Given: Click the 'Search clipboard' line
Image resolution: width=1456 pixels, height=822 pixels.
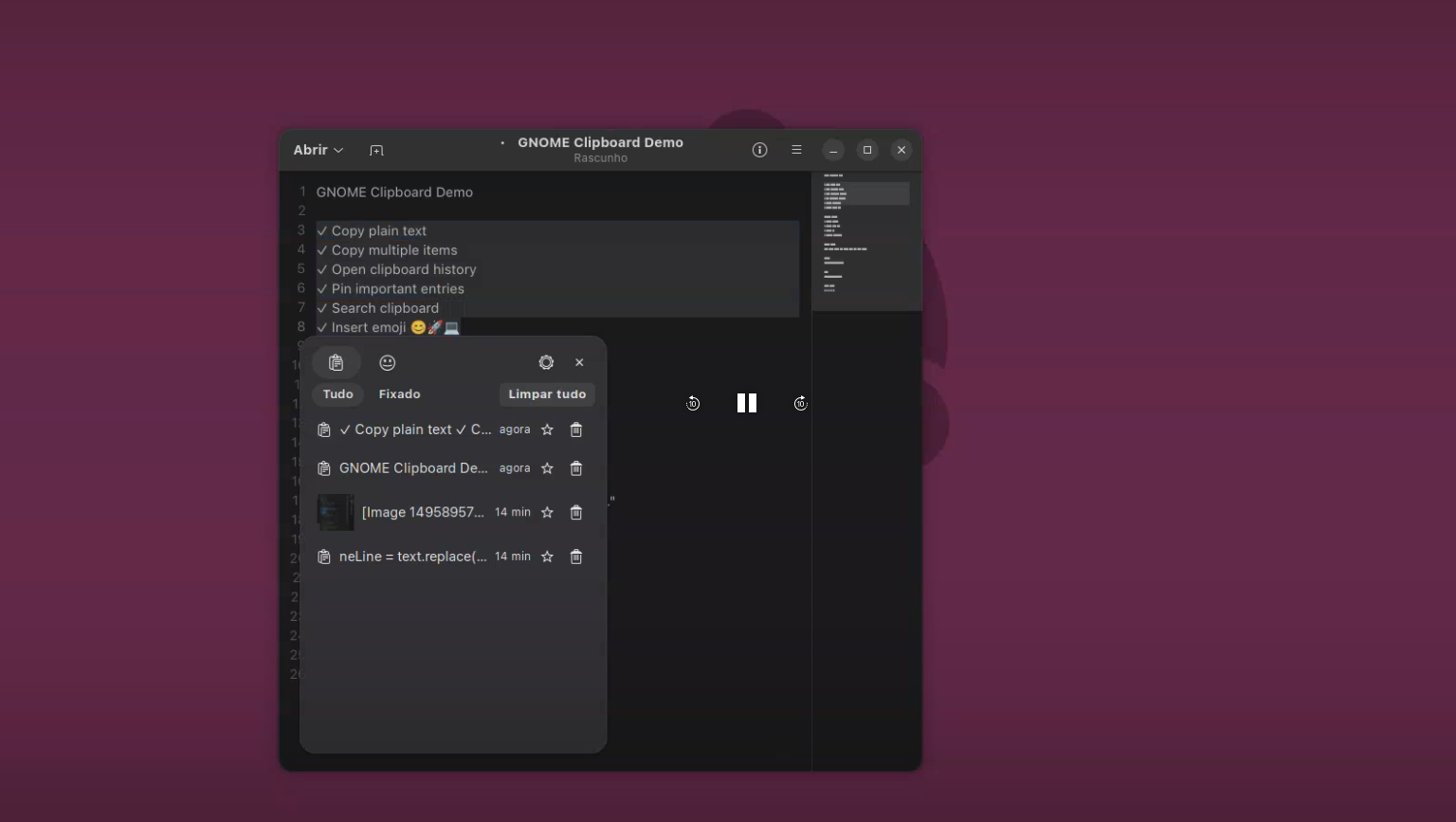Looking at the screenshot, I should tap(377, 308).
